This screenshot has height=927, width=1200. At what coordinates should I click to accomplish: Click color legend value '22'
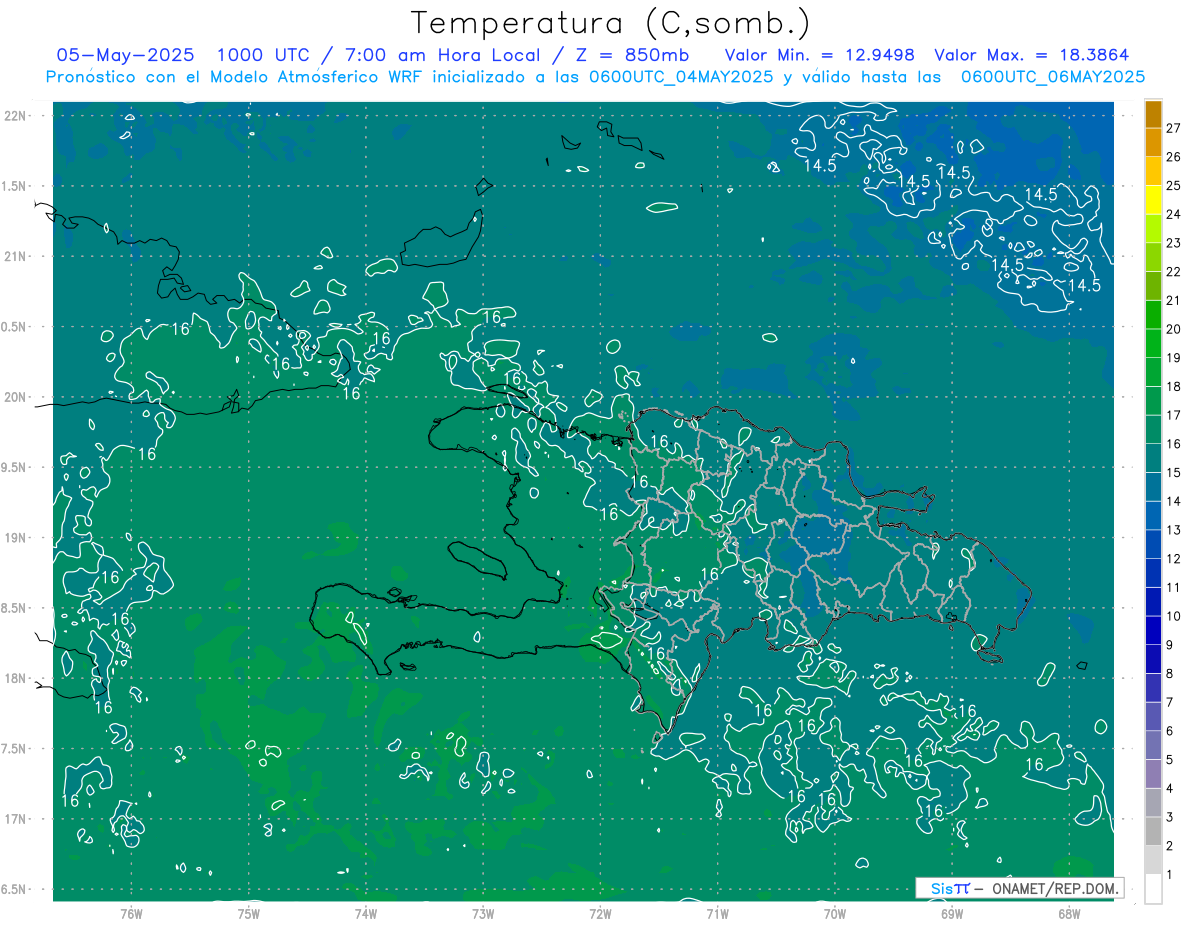[1174, 272]
